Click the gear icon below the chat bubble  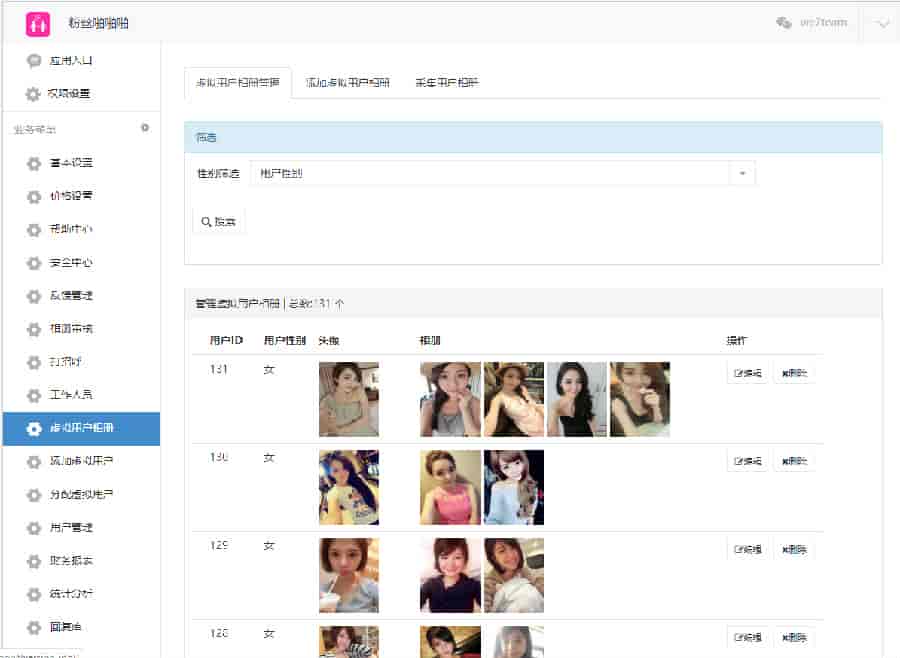click(x=34, y=94)
